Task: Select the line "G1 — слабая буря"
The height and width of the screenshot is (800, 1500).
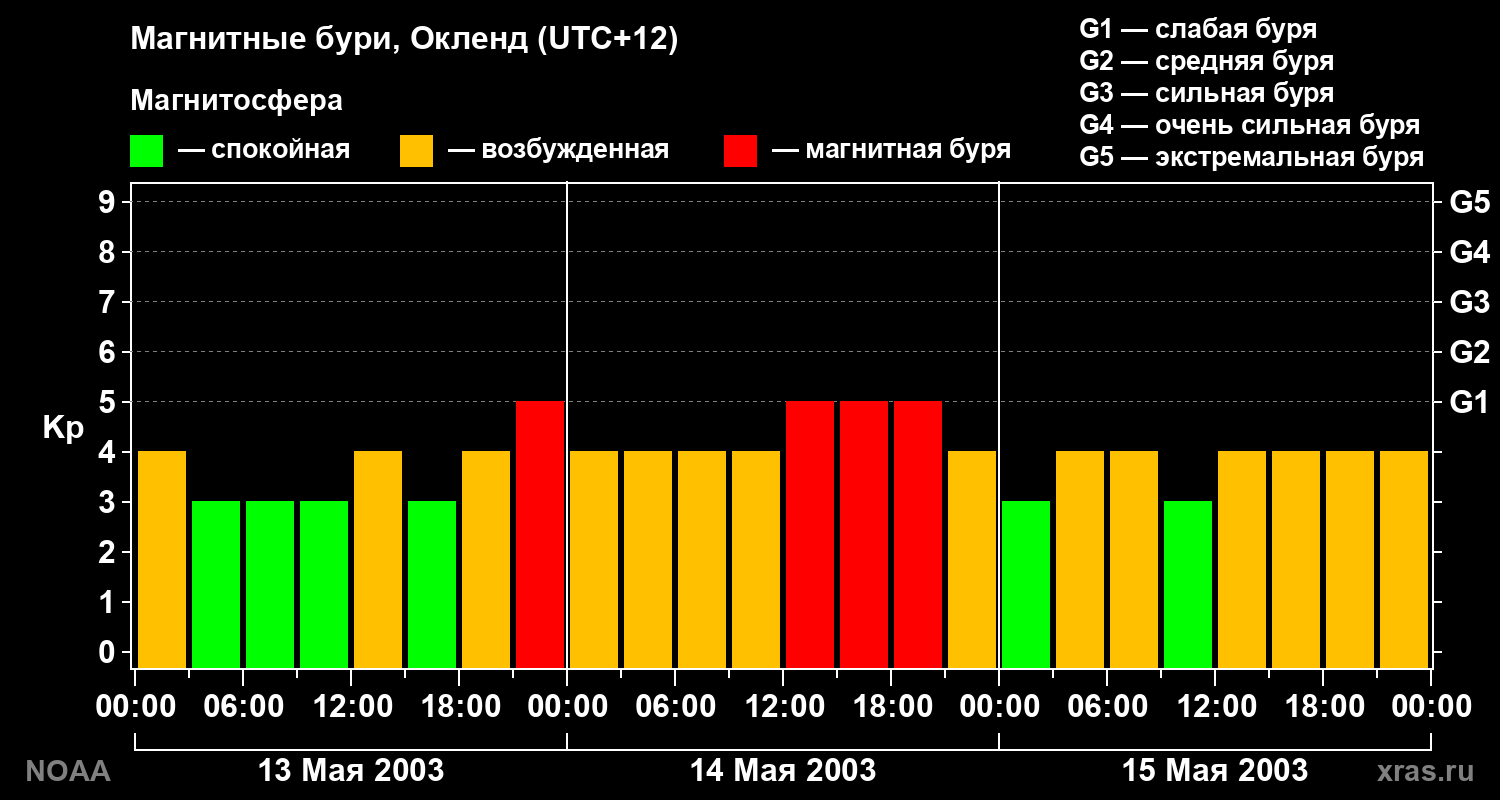Action: pyautogui.click(x=1198, y=29)
